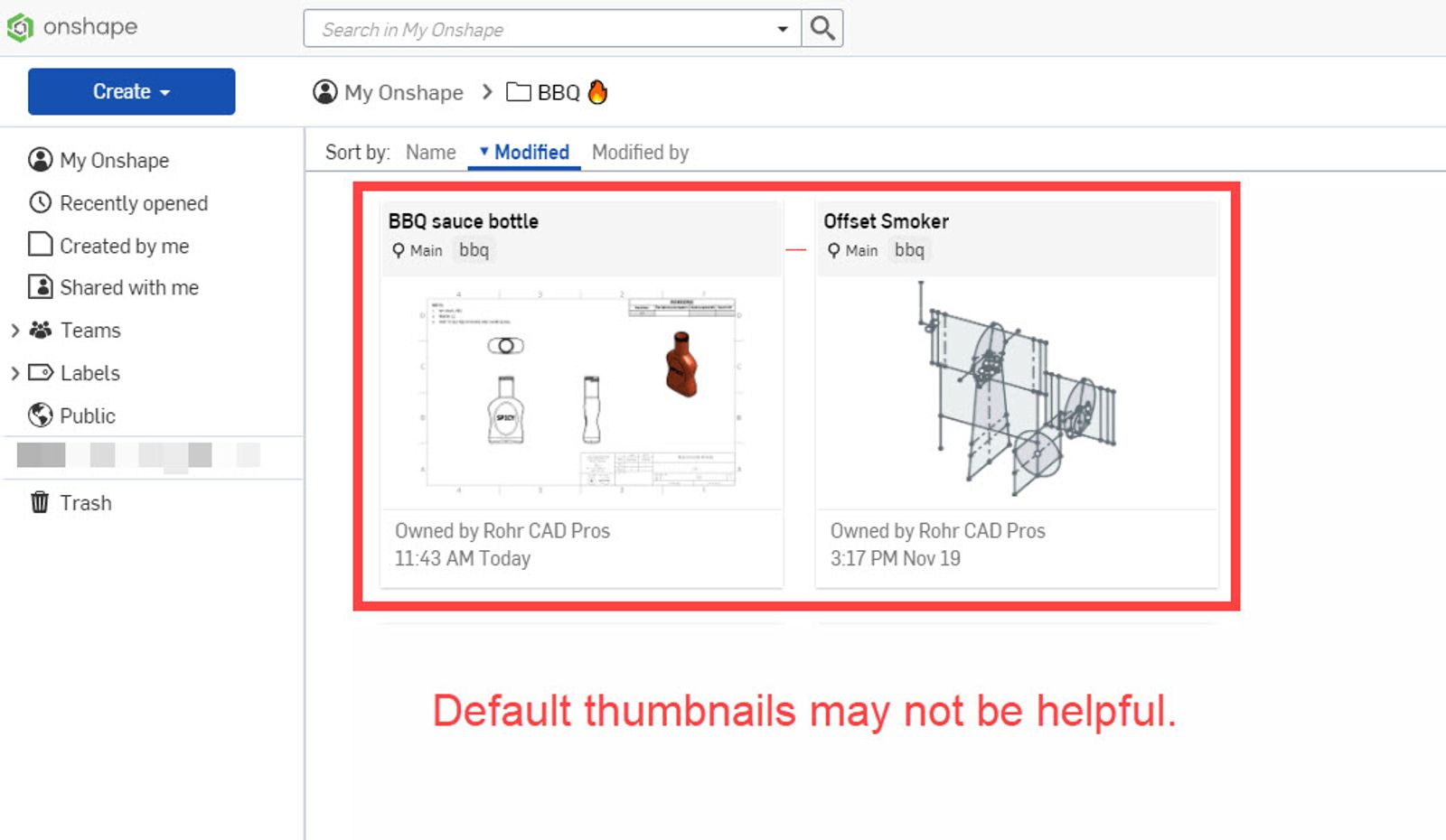Click the magnifying glass search button

(x=822, y=29)
